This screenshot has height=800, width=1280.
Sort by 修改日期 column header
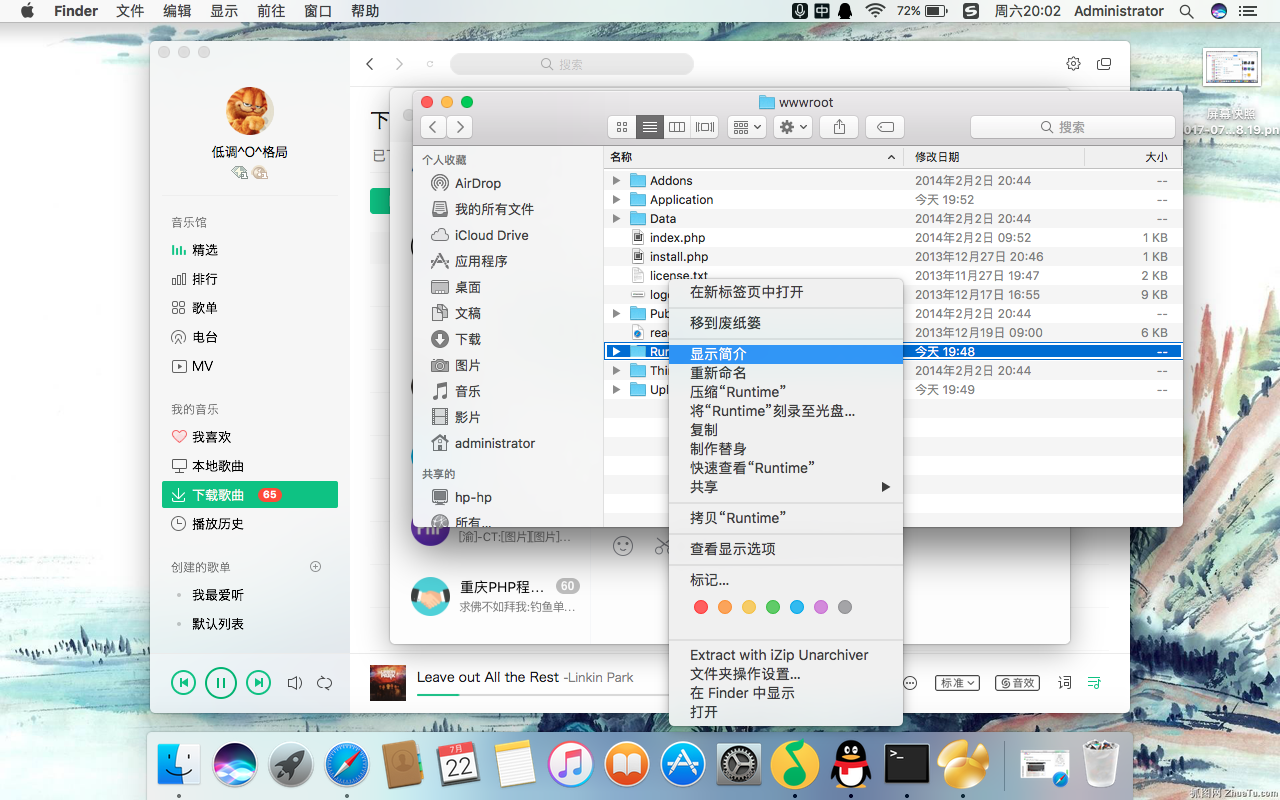point(994,157)
